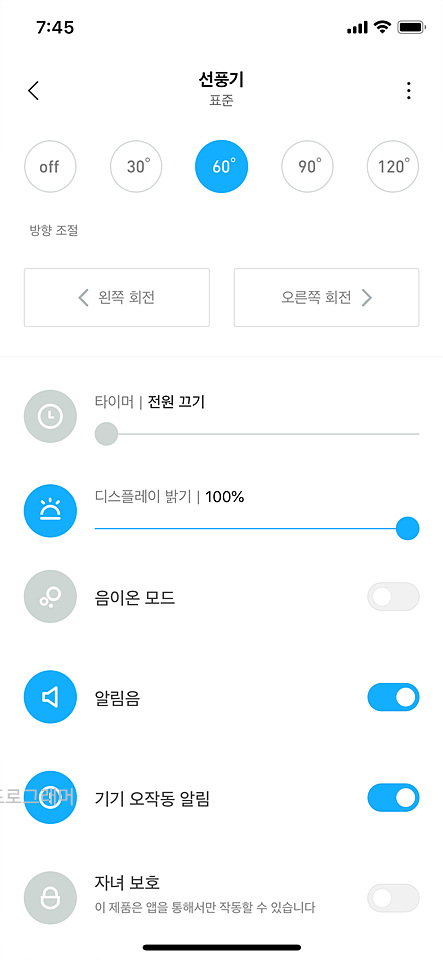Disable the 기기 오작동 알림 switch

[x=393, y=798]
